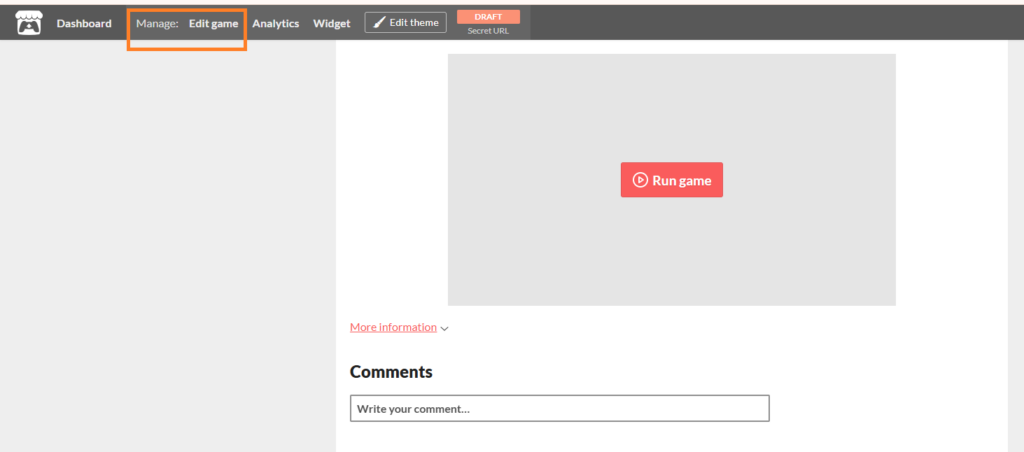Focus the Write your comment field
1024x452 pixels.
click(559, 408)
